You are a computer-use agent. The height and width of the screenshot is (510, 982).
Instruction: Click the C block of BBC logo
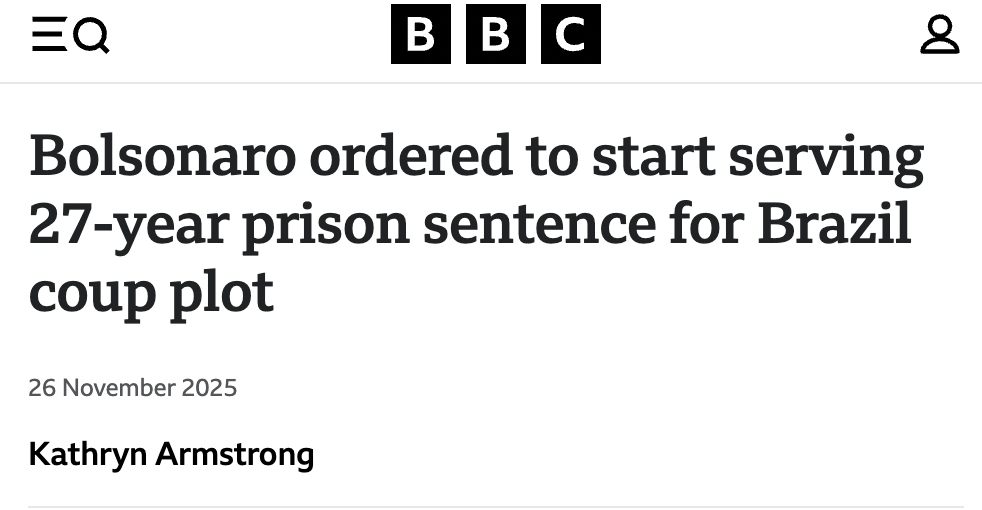pos(570,35)
